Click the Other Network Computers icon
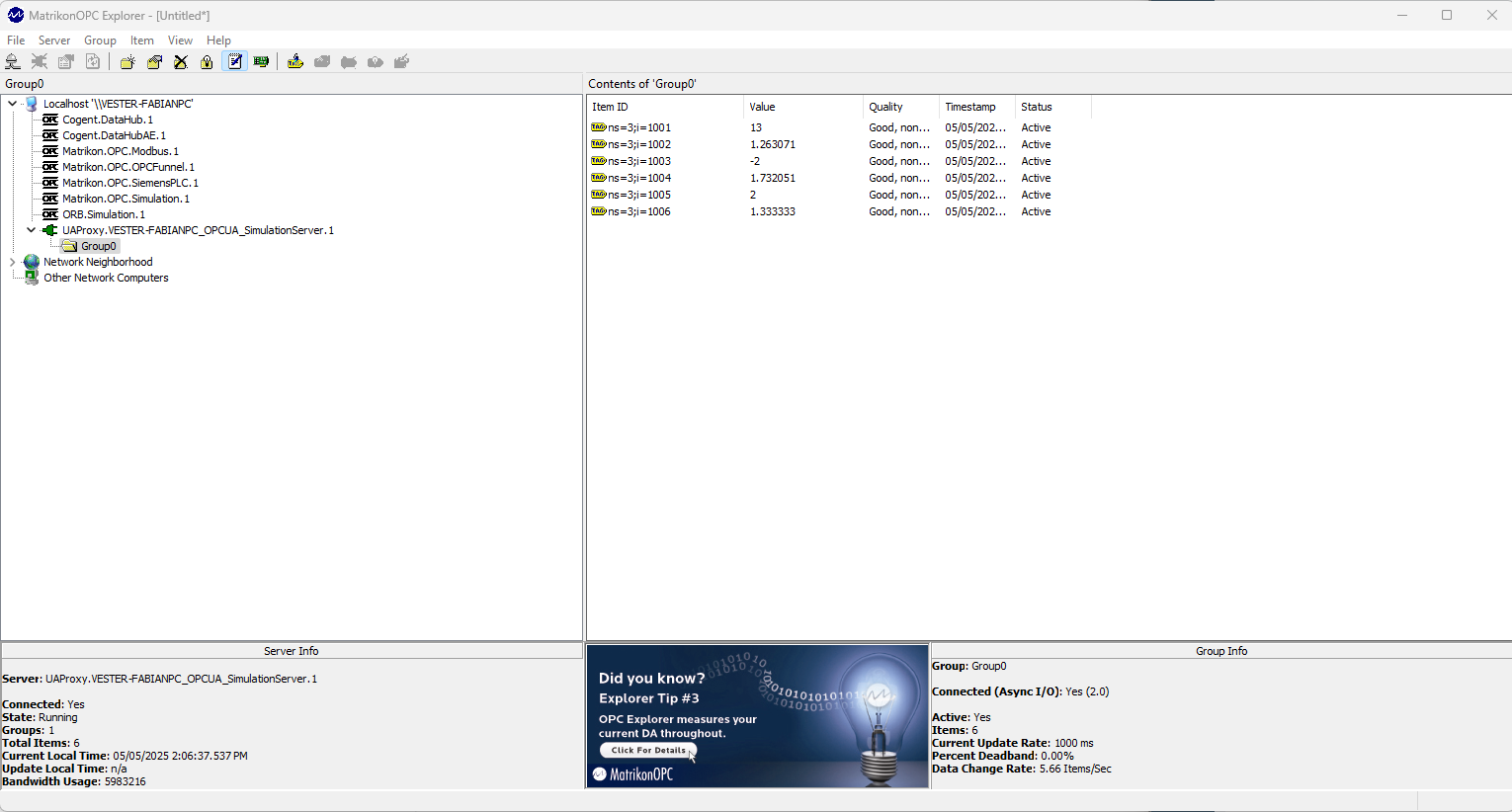This screenshot has height=812, width=1512. [32, 278]
